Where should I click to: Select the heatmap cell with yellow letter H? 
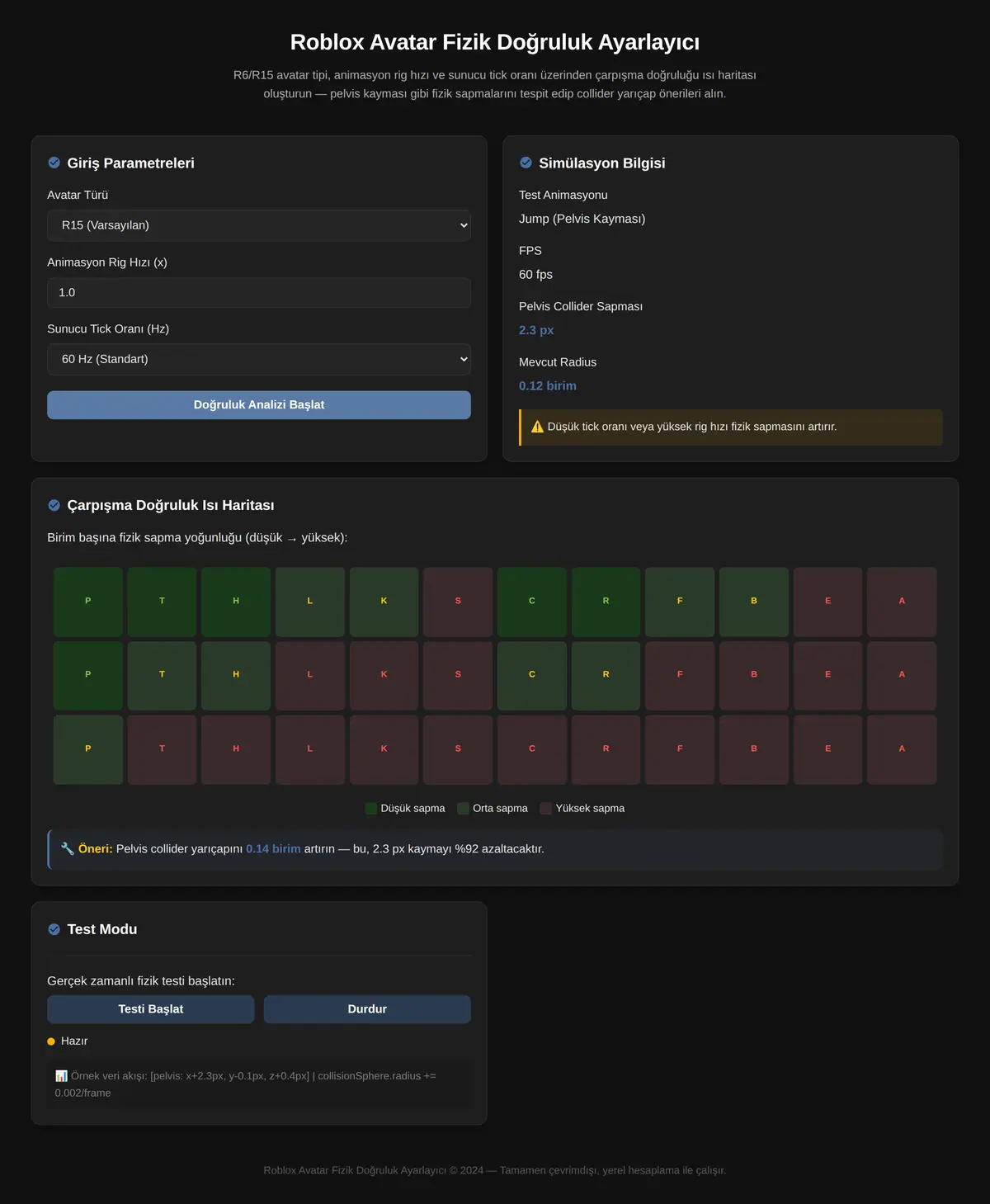236,675
